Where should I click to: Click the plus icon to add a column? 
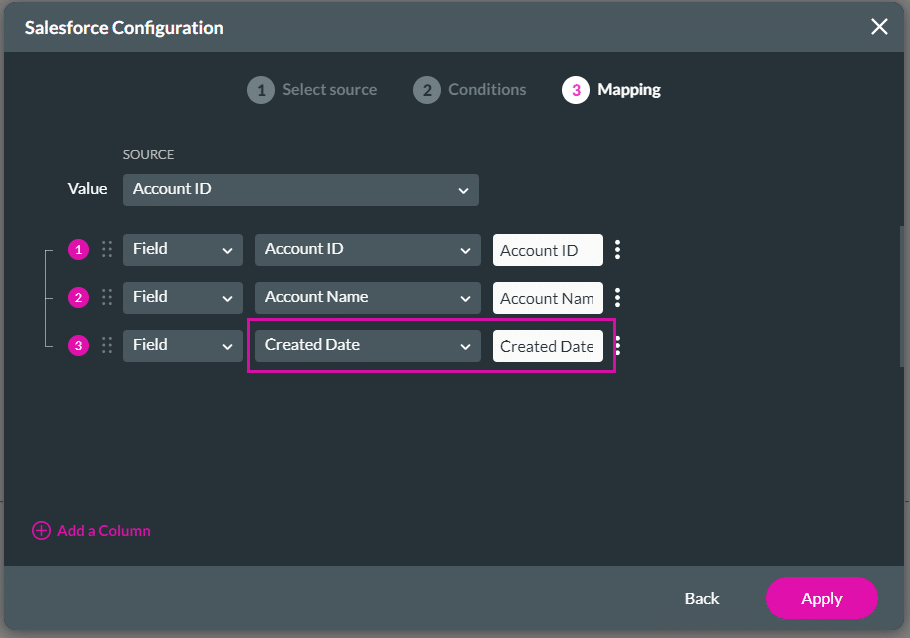41,531
